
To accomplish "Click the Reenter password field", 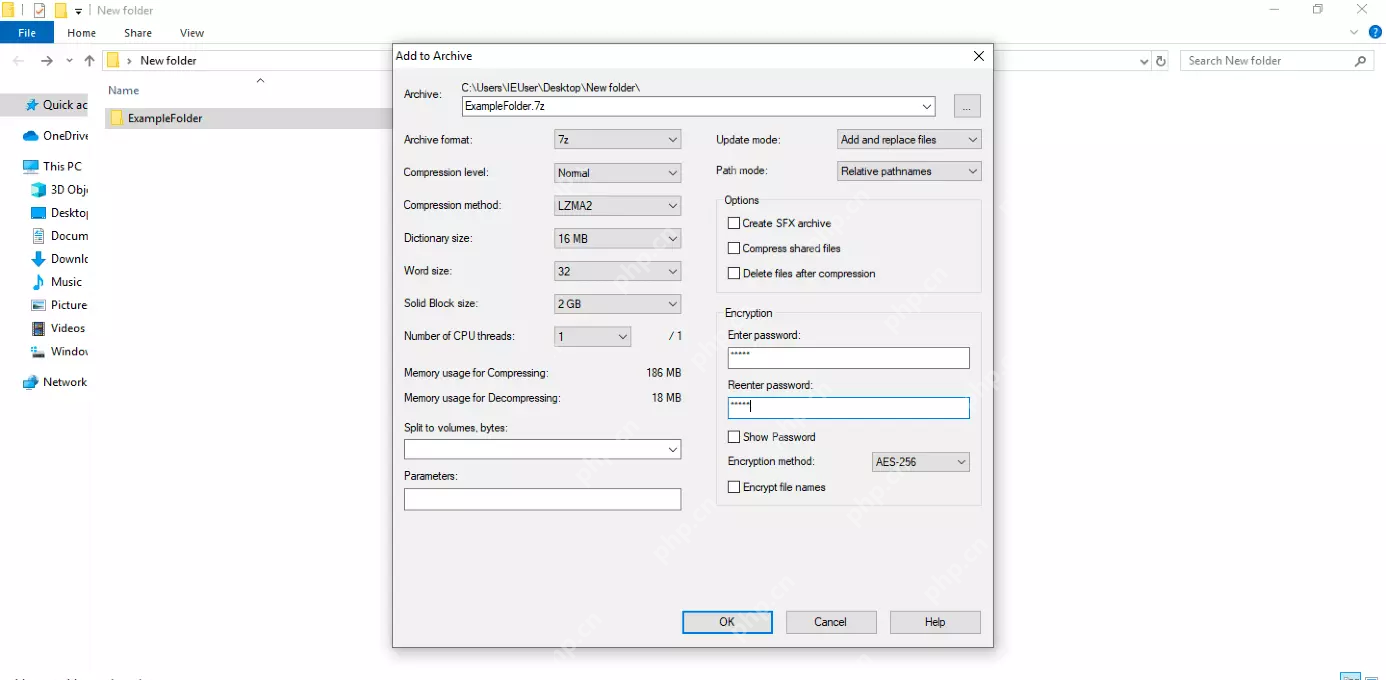I will (x=849, y=408).
